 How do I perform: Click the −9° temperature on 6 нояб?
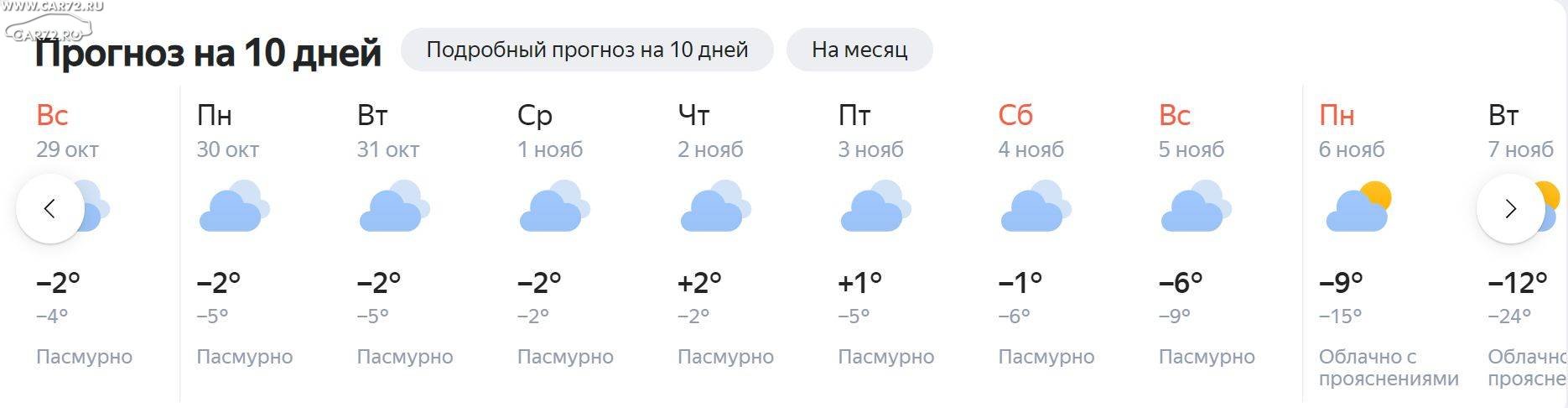pos(1341,283)
